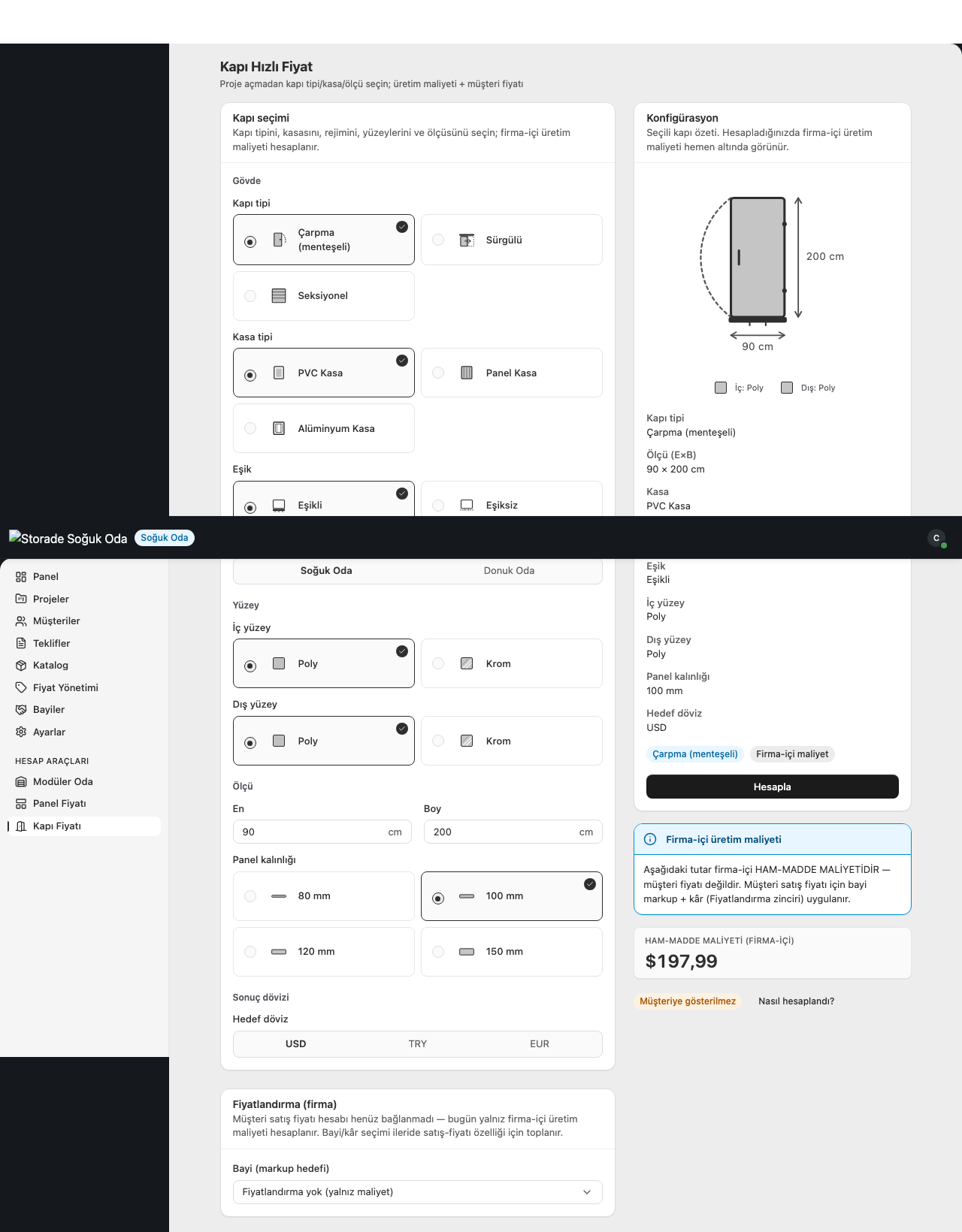Select the 150 mm radio button
962x1232 pixels.
pyautogui.click(x=438, y=952)
